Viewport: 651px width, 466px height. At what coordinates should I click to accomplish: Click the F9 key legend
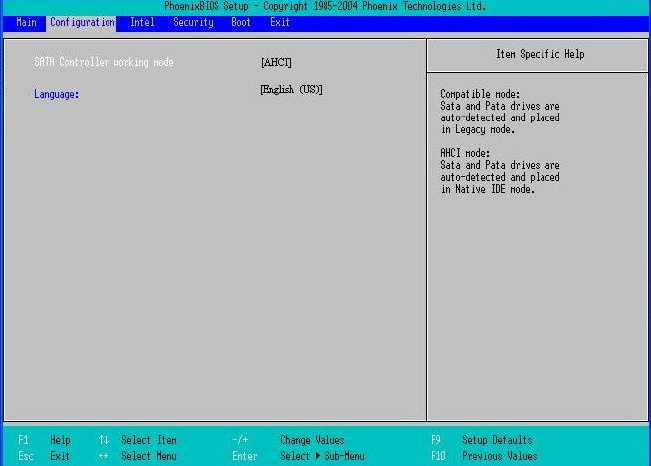pos(436,440)
